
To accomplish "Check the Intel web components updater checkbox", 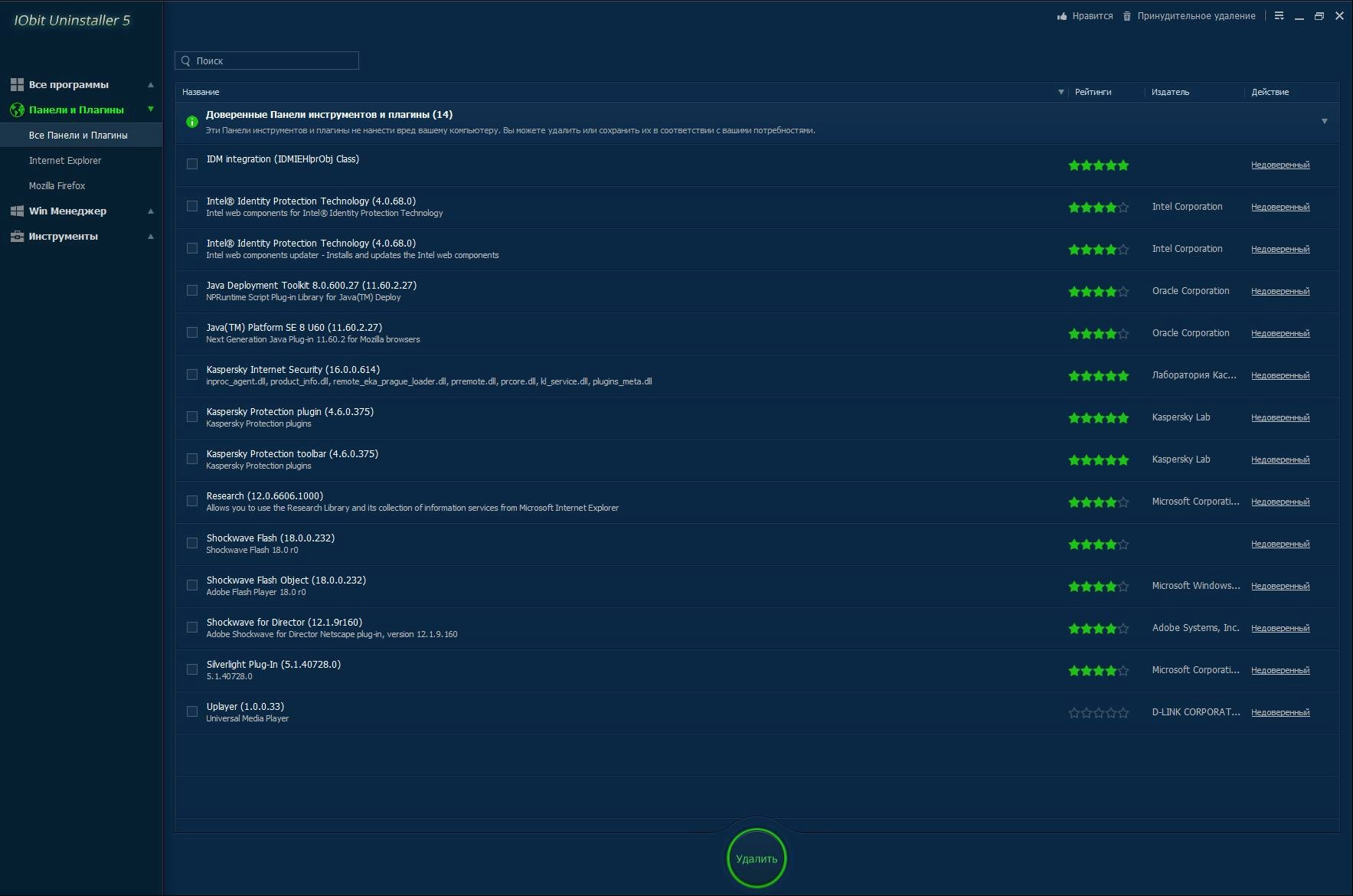I will pos(192,248).
